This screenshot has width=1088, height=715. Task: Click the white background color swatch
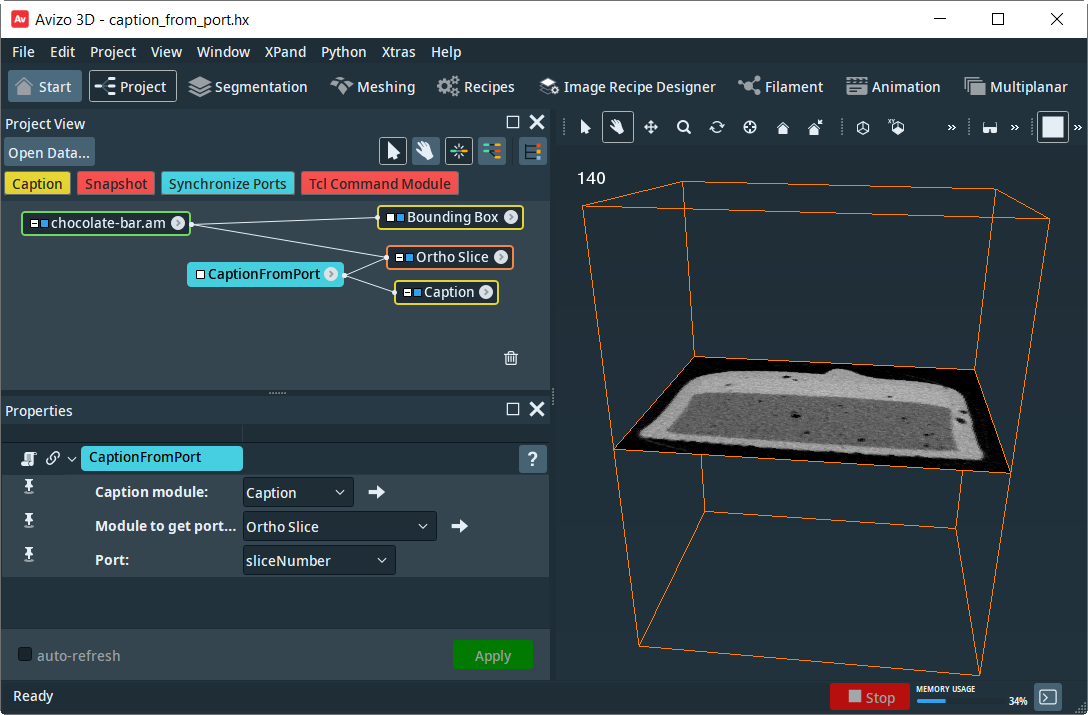tap(1052, 127)
